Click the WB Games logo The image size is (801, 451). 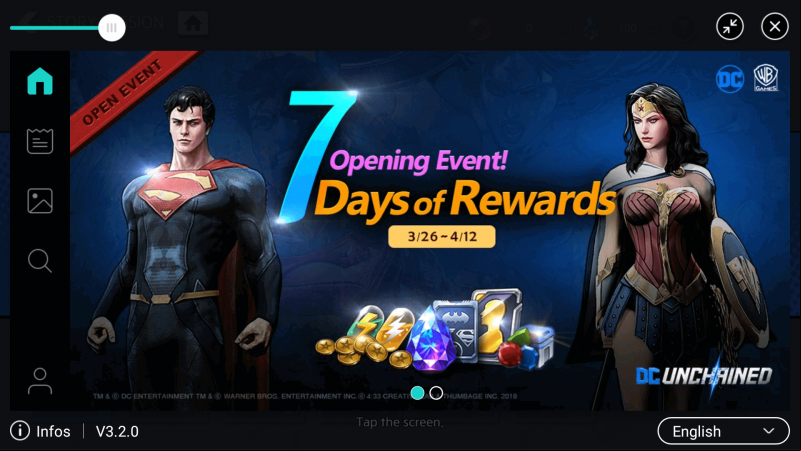point(766,78)
